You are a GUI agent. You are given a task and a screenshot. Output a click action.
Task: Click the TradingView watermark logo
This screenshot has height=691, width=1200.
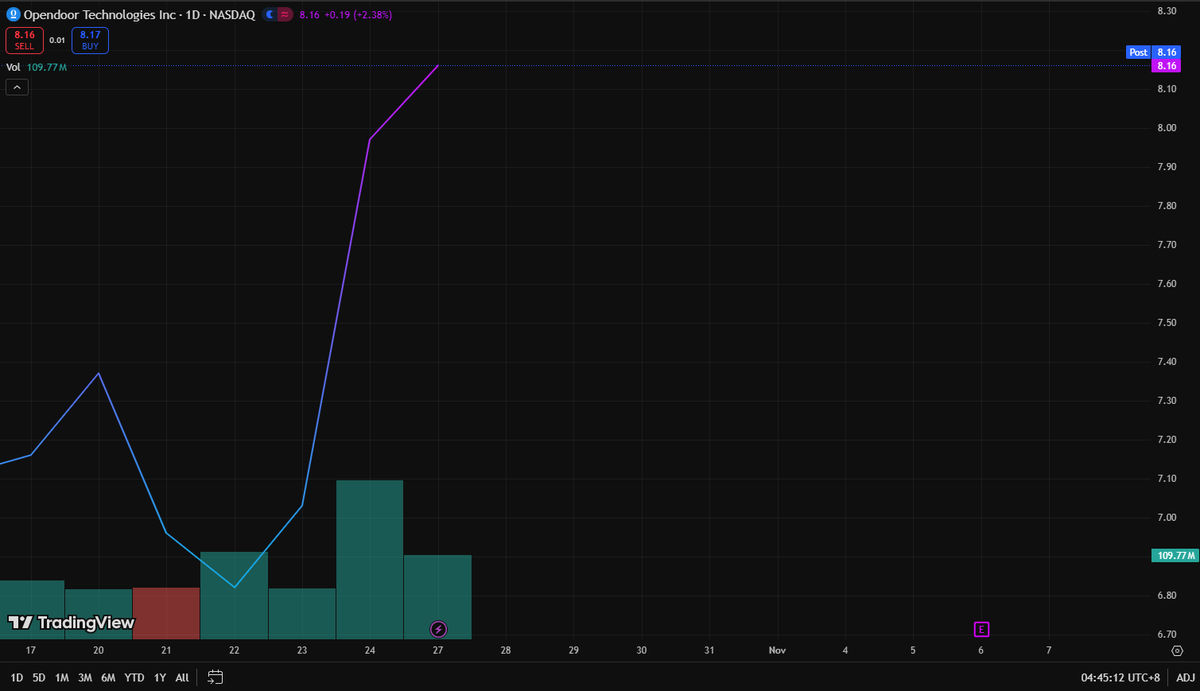pos(70,621)
